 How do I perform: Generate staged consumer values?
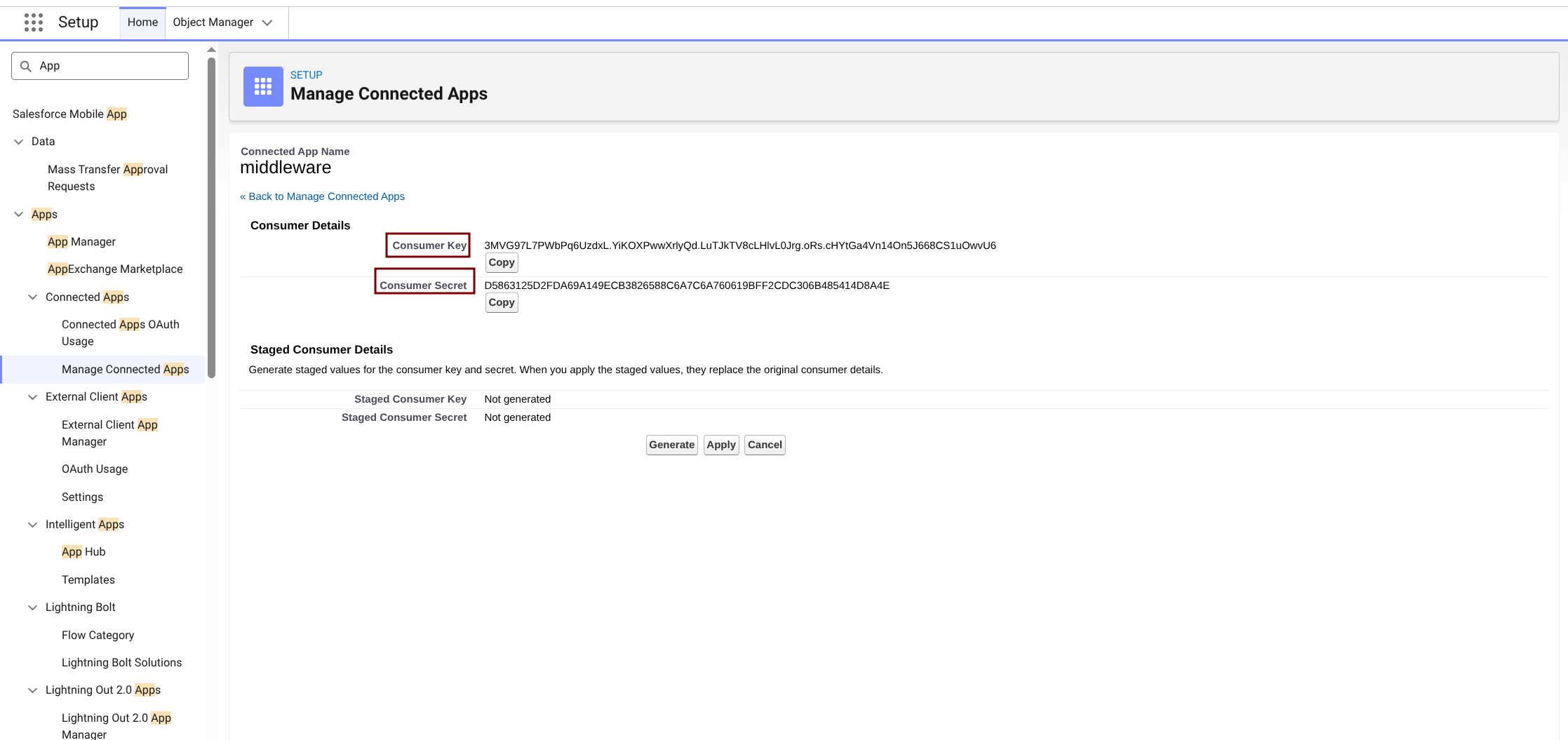(x=671, y=445)
